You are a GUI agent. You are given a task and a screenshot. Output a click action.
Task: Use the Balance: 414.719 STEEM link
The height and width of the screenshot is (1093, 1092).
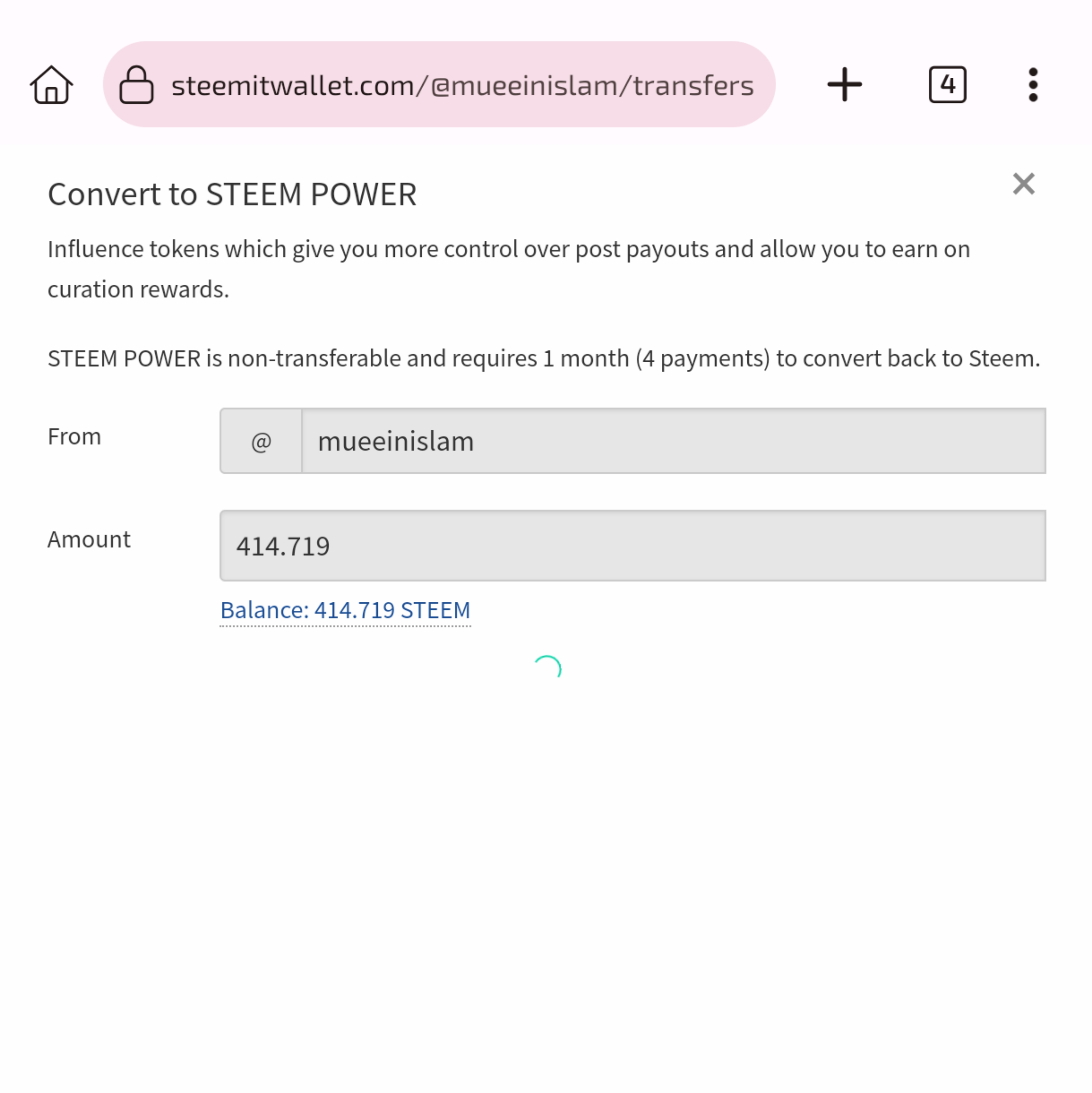tap(345, 610)
